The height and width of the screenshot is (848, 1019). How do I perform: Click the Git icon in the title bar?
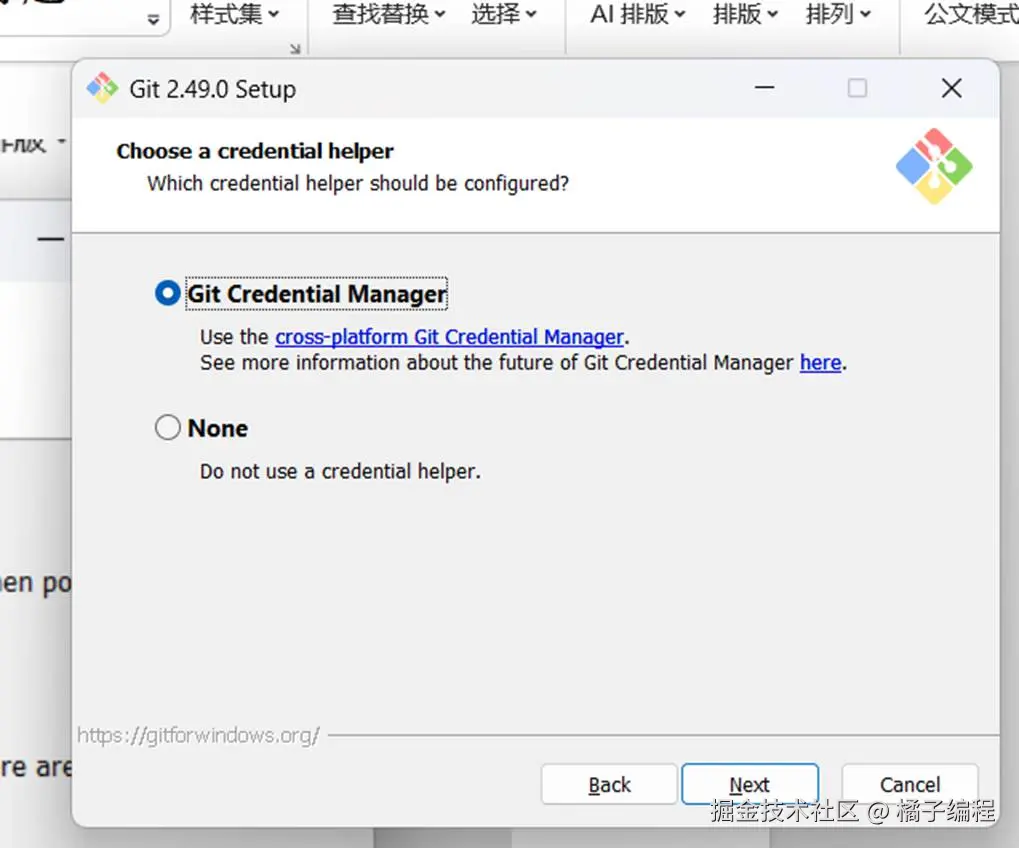(102, 88)
